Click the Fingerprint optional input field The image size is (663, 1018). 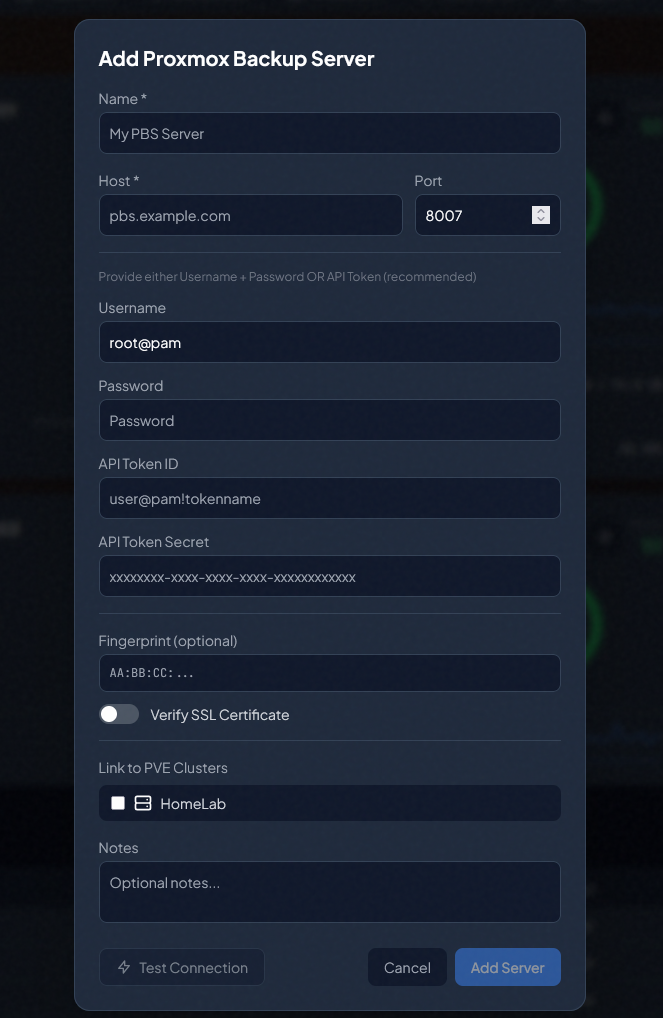point(329,673)
